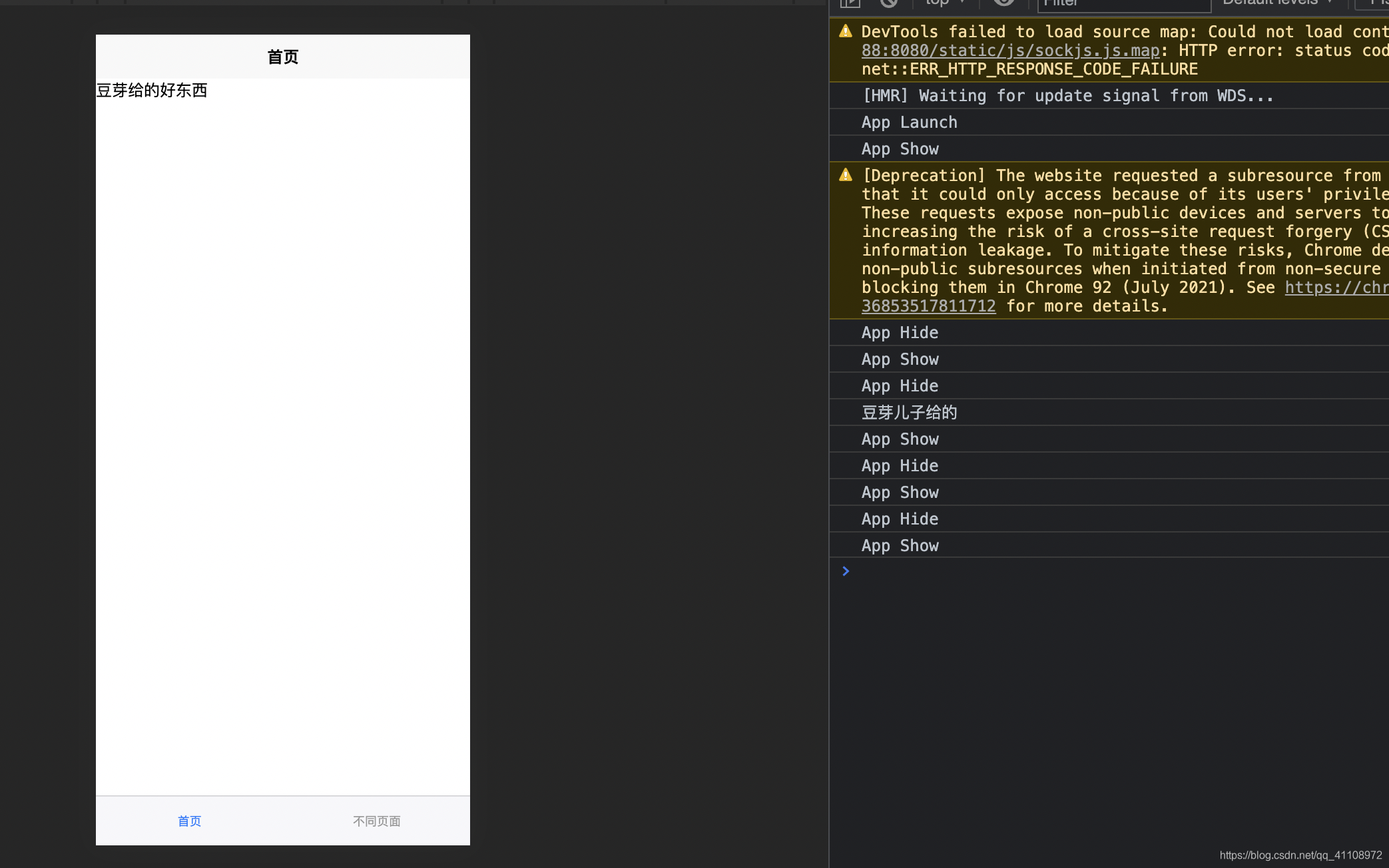
Task: Switch to the 不同页面 tab
Action: [x=377, y=821]
